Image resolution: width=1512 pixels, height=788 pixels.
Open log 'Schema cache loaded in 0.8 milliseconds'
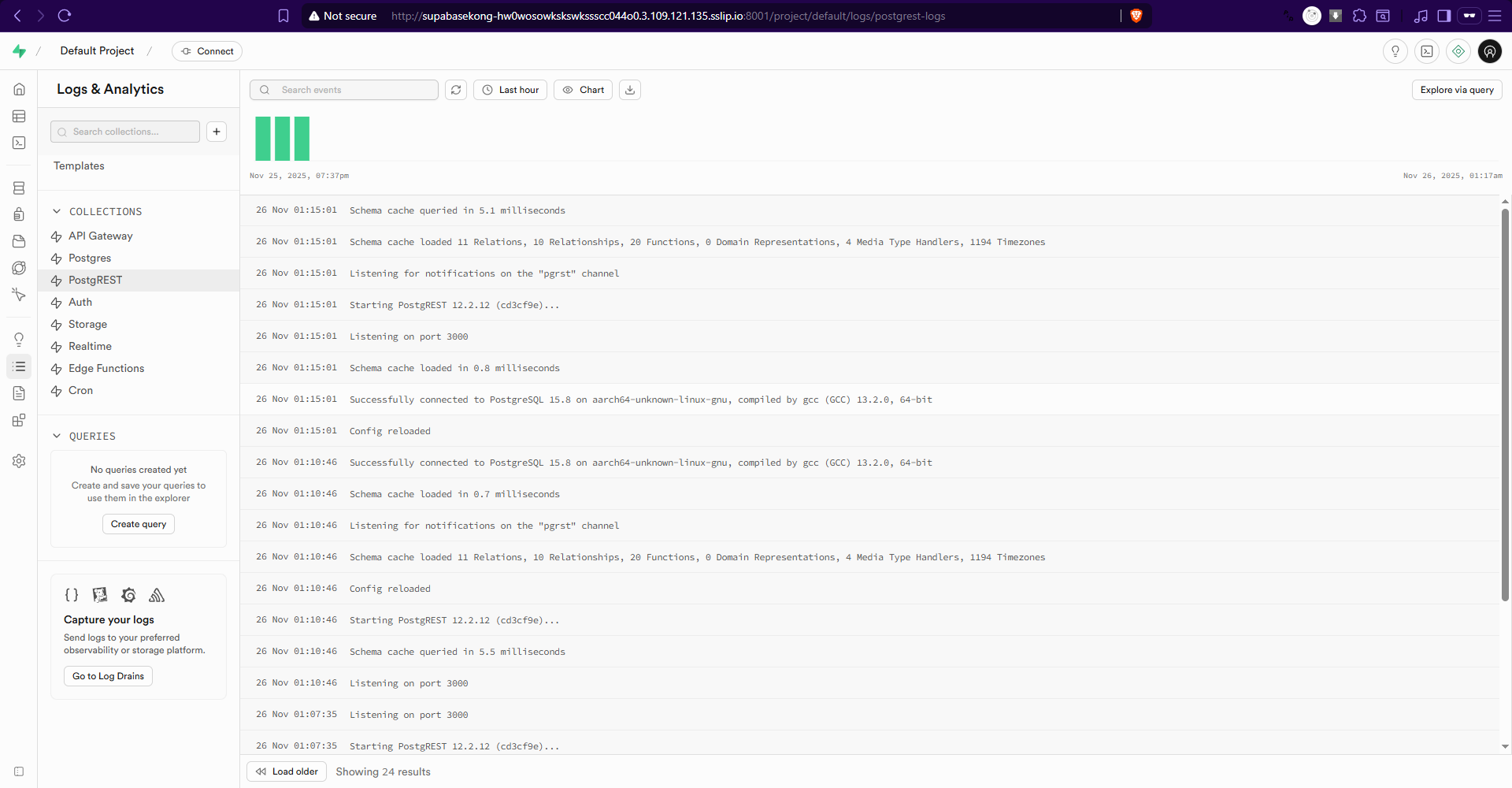pos(870,368)
